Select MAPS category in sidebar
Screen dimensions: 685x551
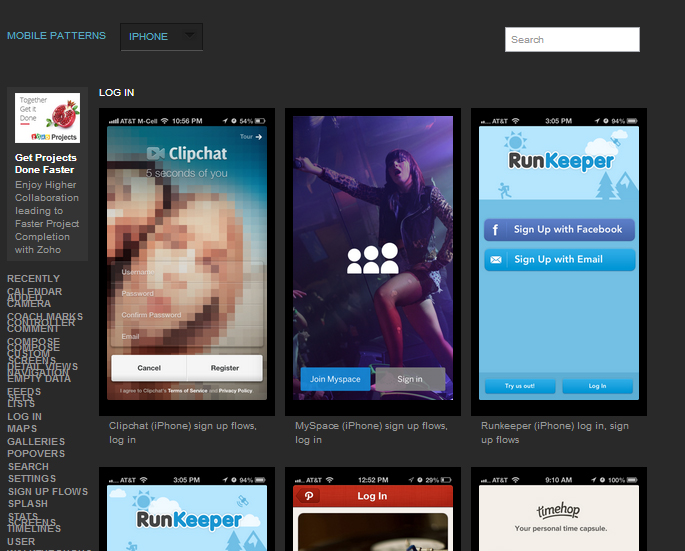click(x=22, y=429)
